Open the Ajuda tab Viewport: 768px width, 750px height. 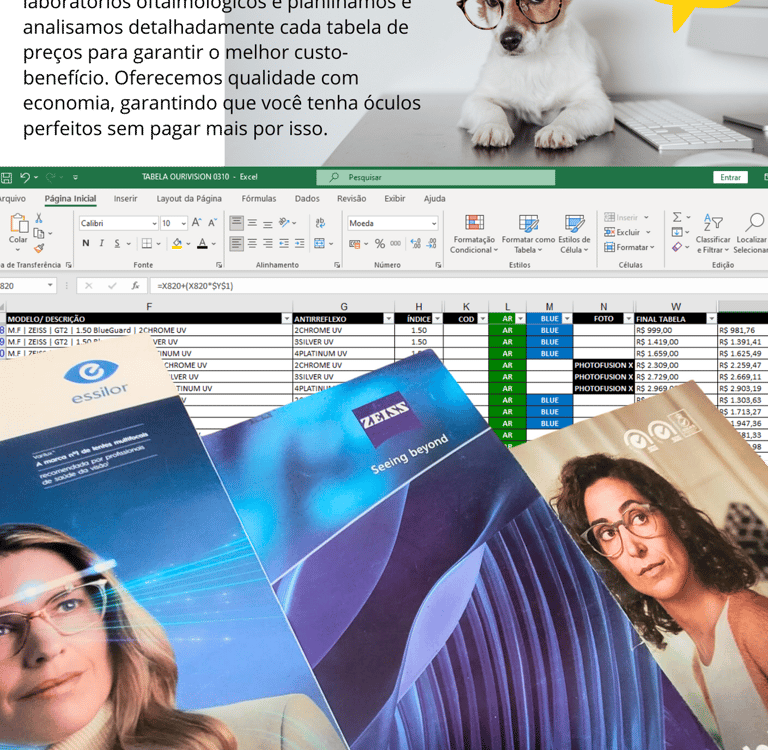click(434, 198)
